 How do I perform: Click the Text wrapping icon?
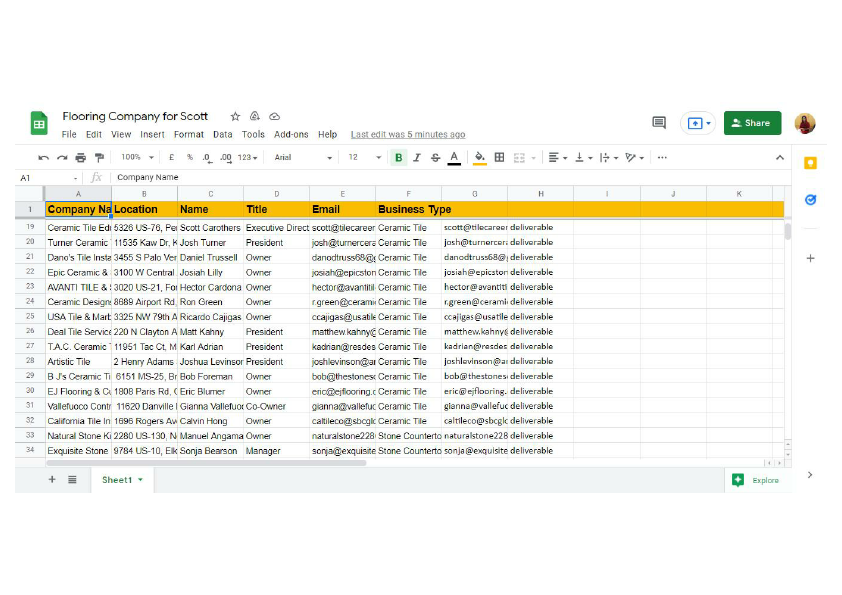click(x=606, y=157)
